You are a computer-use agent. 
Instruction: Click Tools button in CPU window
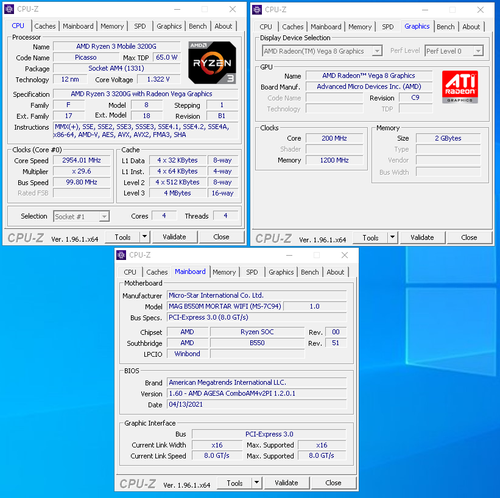pyautogui.click(x=123, y=237)
